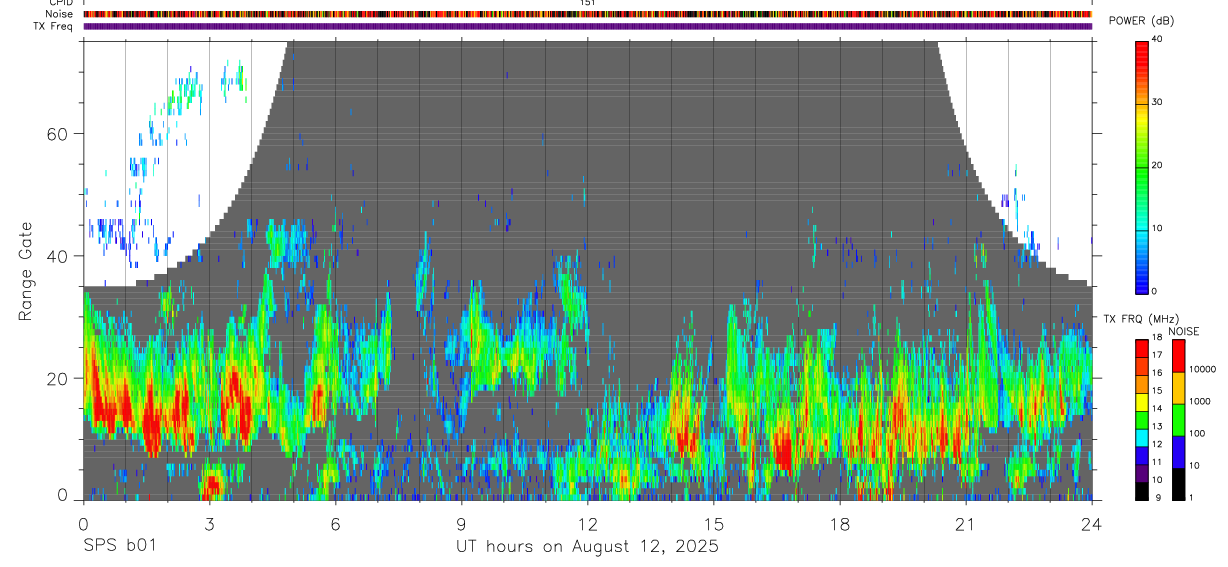Click the 15 hour tick on time axis
Screen dimensions: 1228x567
click(714, 524)
